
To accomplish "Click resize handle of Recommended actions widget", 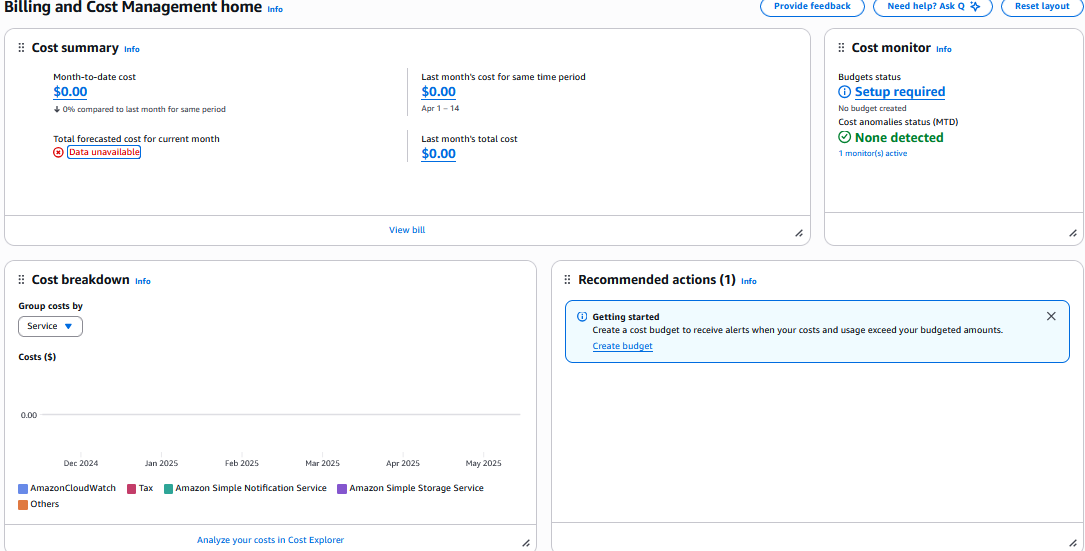I will point(1072,542).
